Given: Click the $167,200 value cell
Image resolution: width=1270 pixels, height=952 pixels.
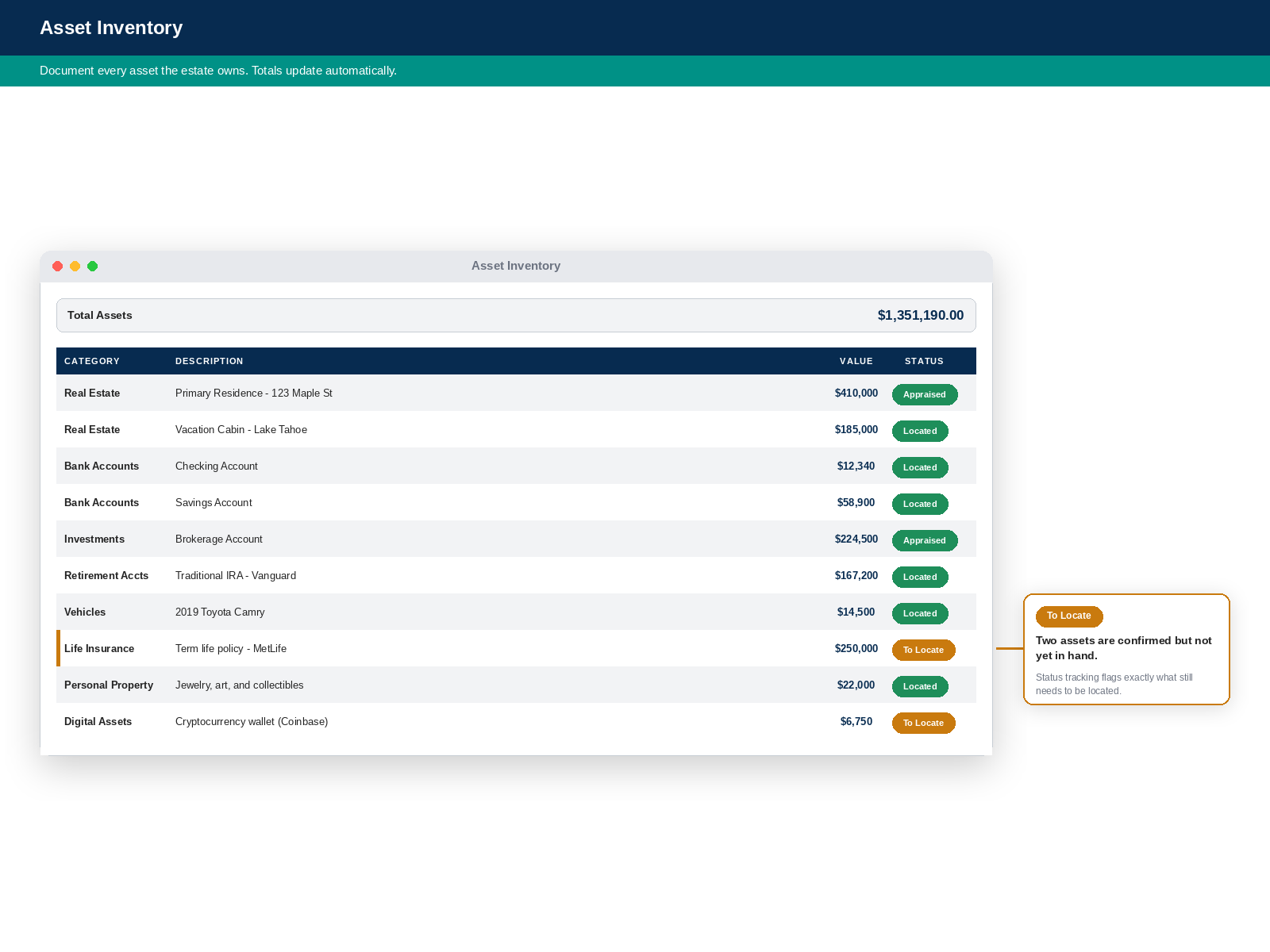Looking at the screenshot, I should (856, 576).
